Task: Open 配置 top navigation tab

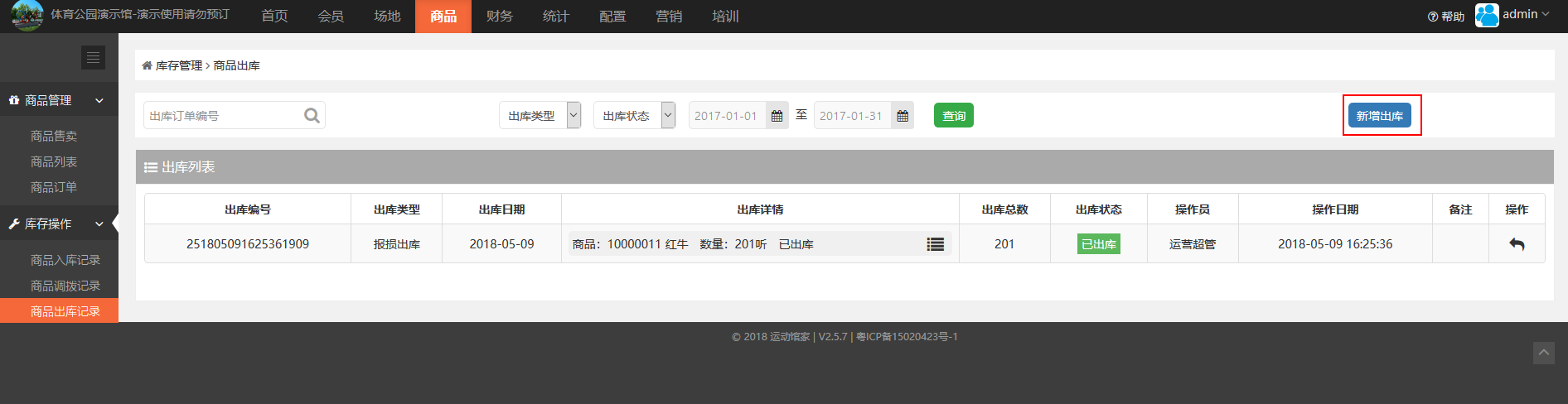Action: tap(612, 17)
